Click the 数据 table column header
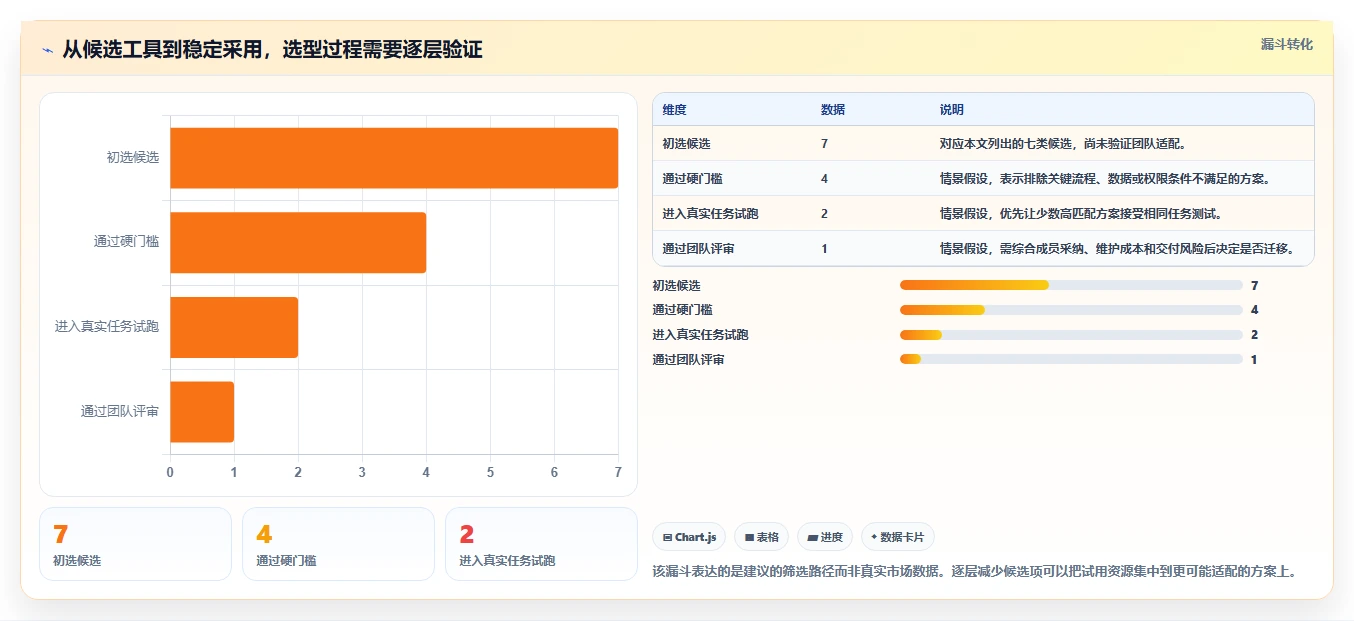This screenshot has width=1354, height=621. [x=833, y=110]
